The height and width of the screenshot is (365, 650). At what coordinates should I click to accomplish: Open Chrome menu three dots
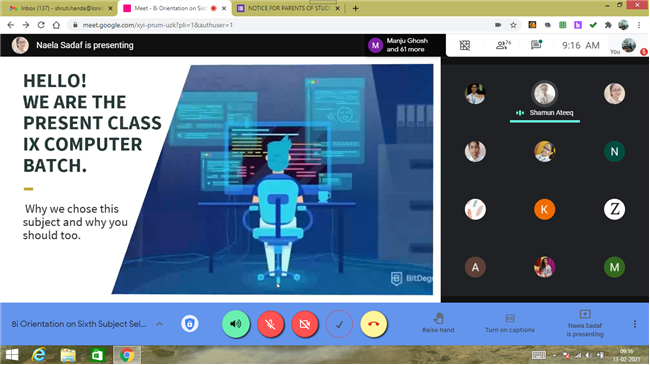coord(639,25)
